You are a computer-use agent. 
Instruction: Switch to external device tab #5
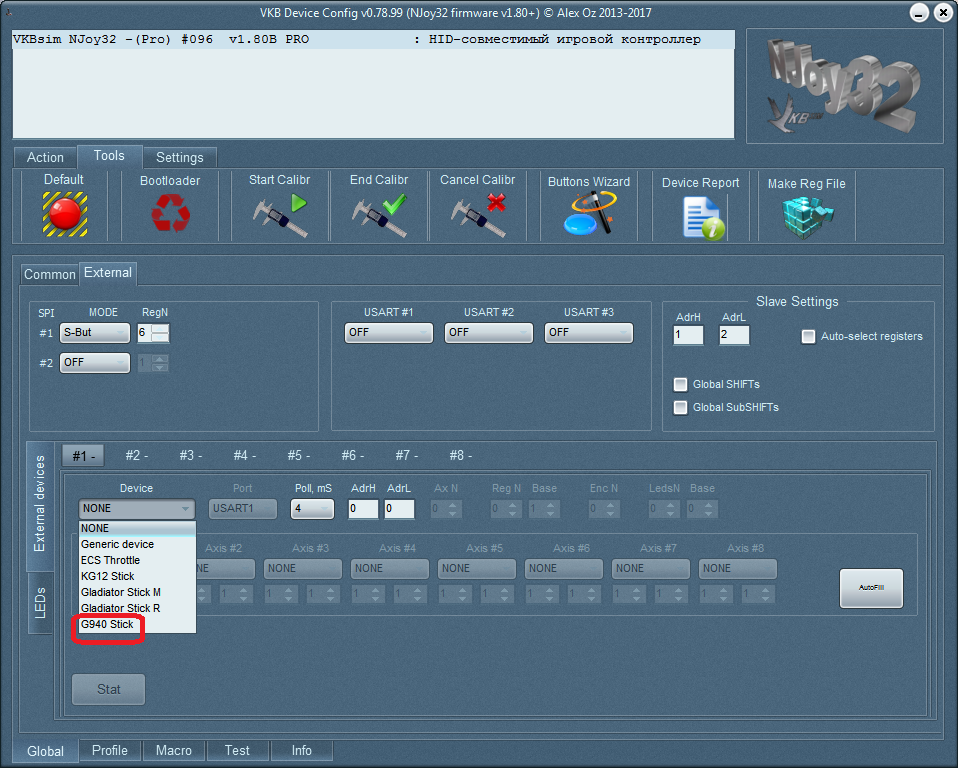pyautogui.click(x=299, y=456)
